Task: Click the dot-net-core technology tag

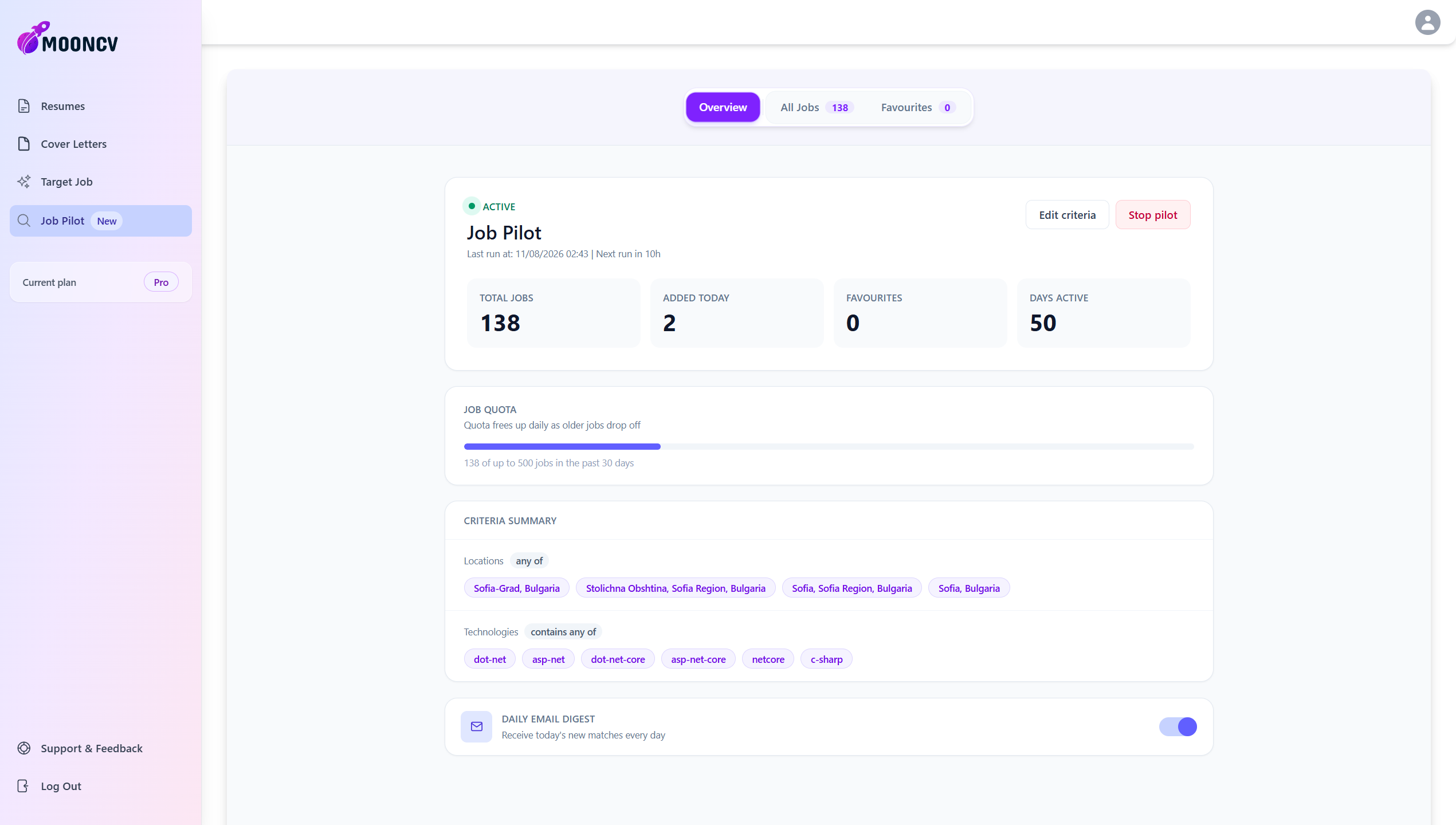Action: pos(618,659)
